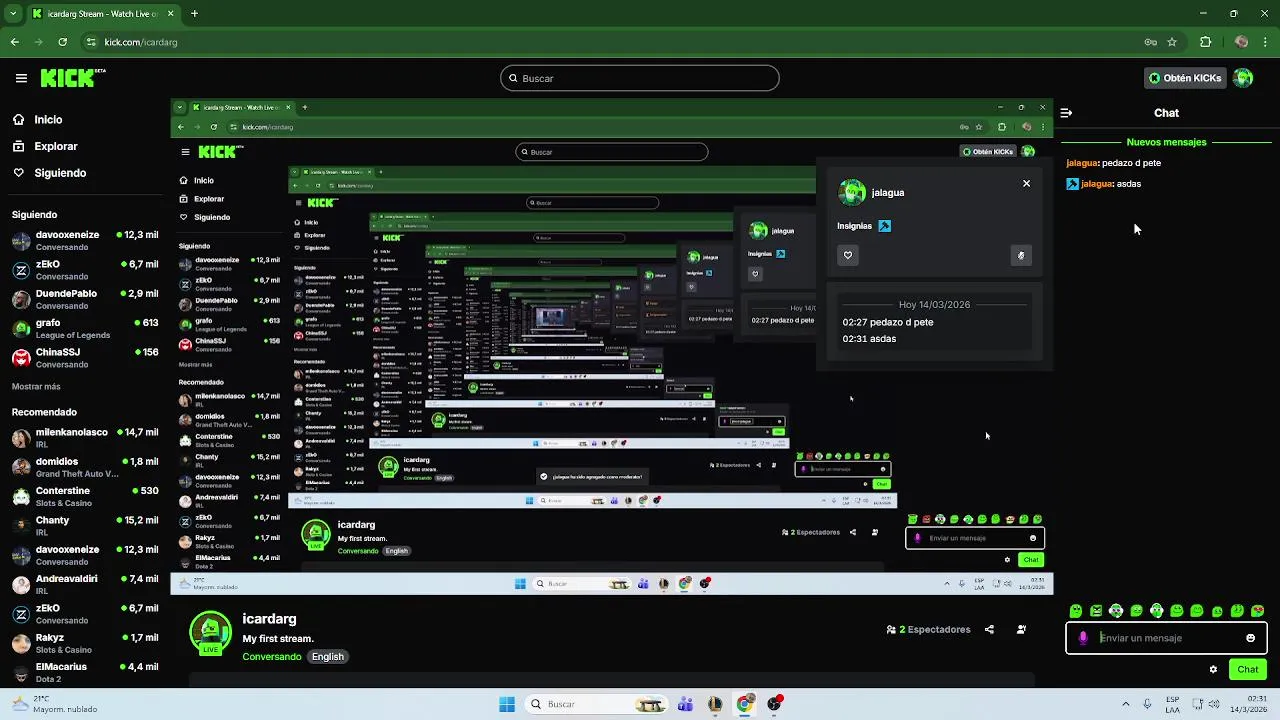Focus the 'Enviar un mensaje' chat field

[x=1166, y=638]
